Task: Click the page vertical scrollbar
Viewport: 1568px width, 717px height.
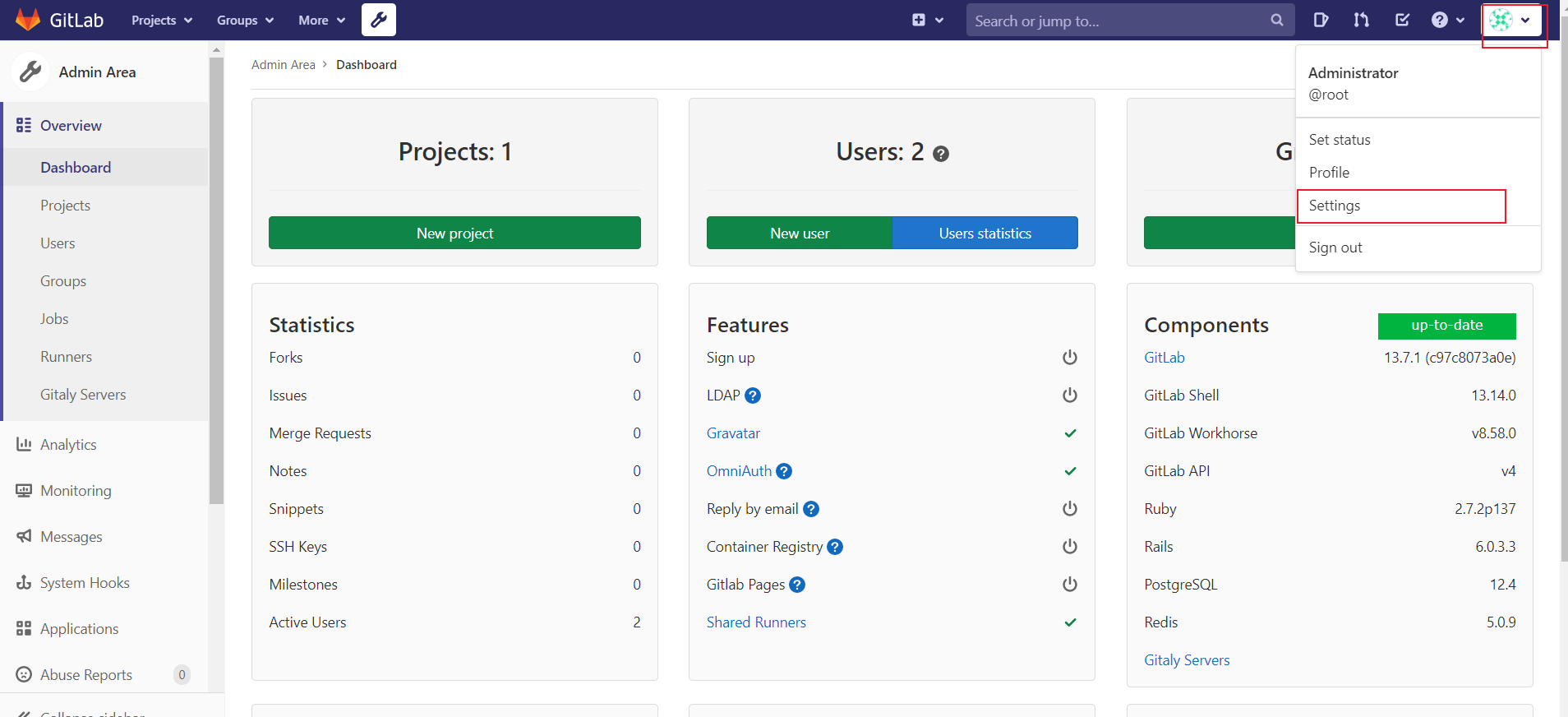Action: [1564, 288]
